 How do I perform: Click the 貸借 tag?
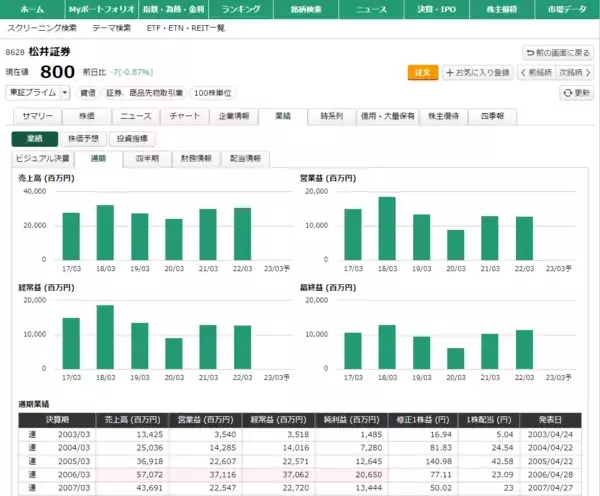point(88,93)
